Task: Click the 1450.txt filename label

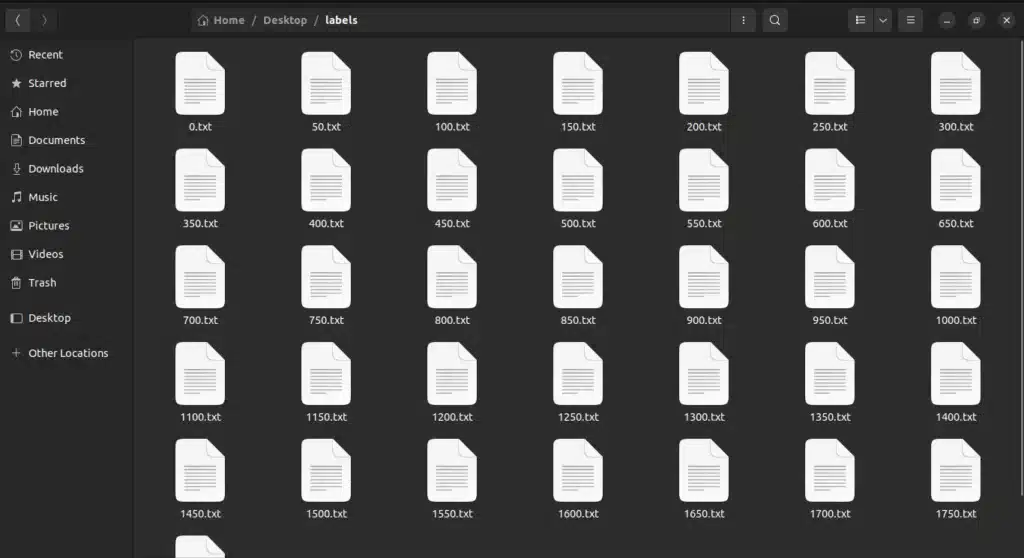Action: (200, 514)
